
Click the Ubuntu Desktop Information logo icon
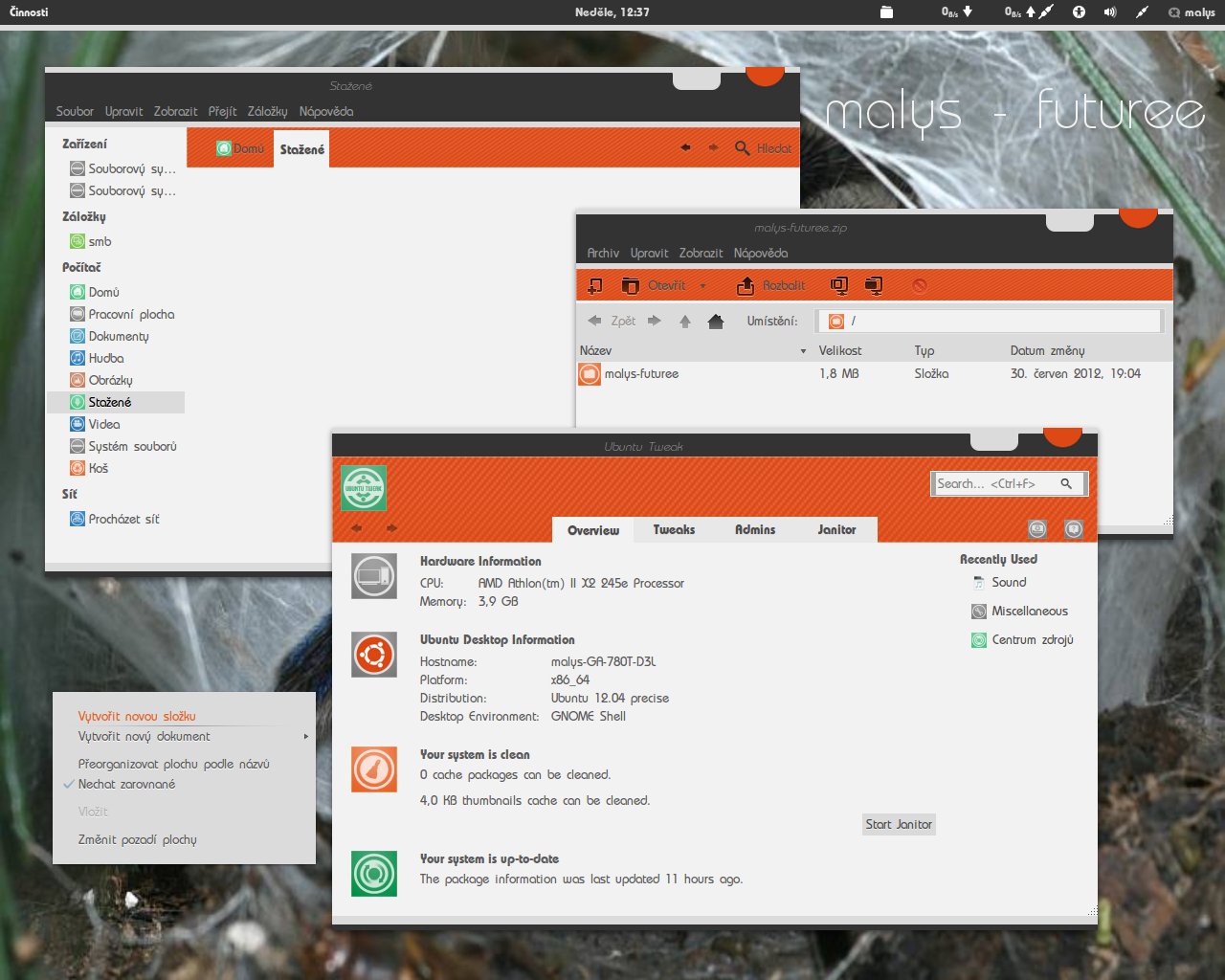coord(373,656)
